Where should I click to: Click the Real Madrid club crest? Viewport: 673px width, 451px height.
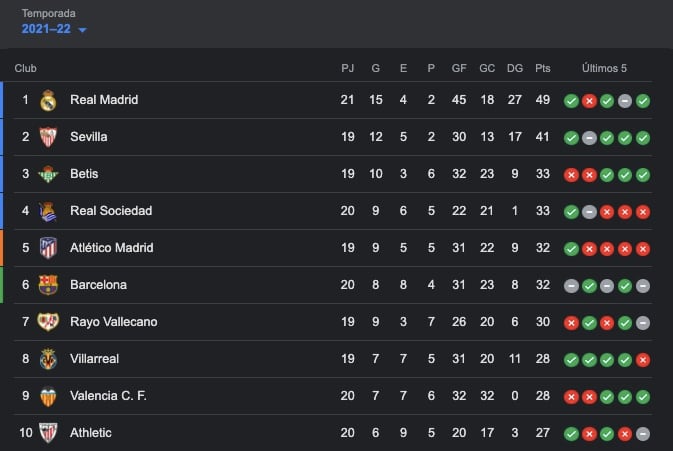click(47, 100)
